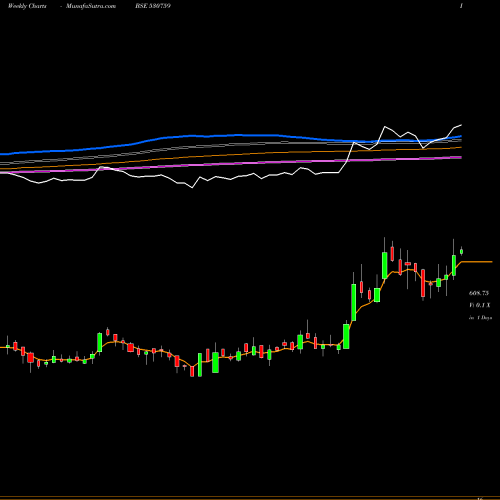The image size is (500, 500).
Task: Click the last green candlestick on the right
Action: pos(461,251)
